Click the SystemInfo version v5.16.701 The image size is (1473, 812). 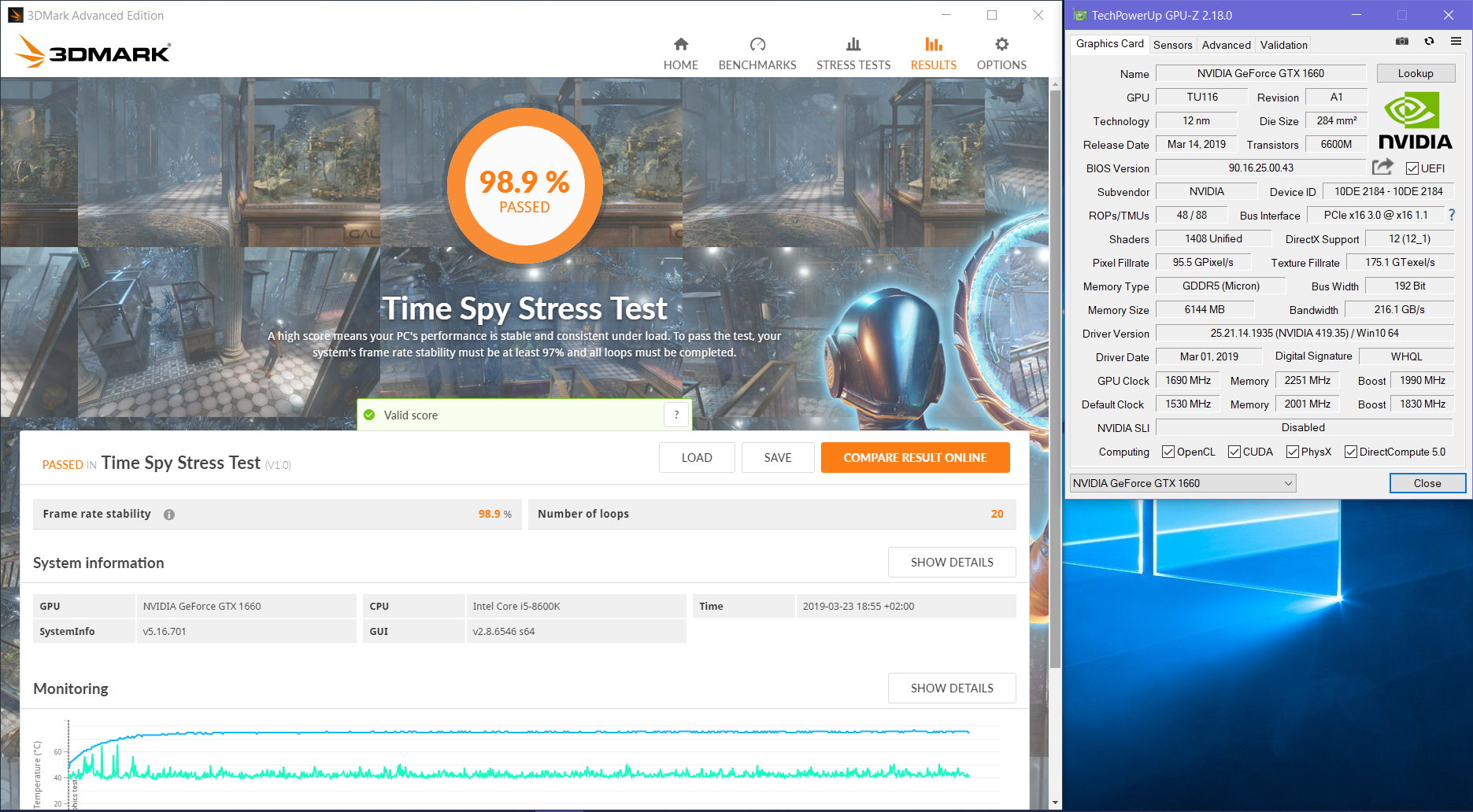(x=246, y=631)
